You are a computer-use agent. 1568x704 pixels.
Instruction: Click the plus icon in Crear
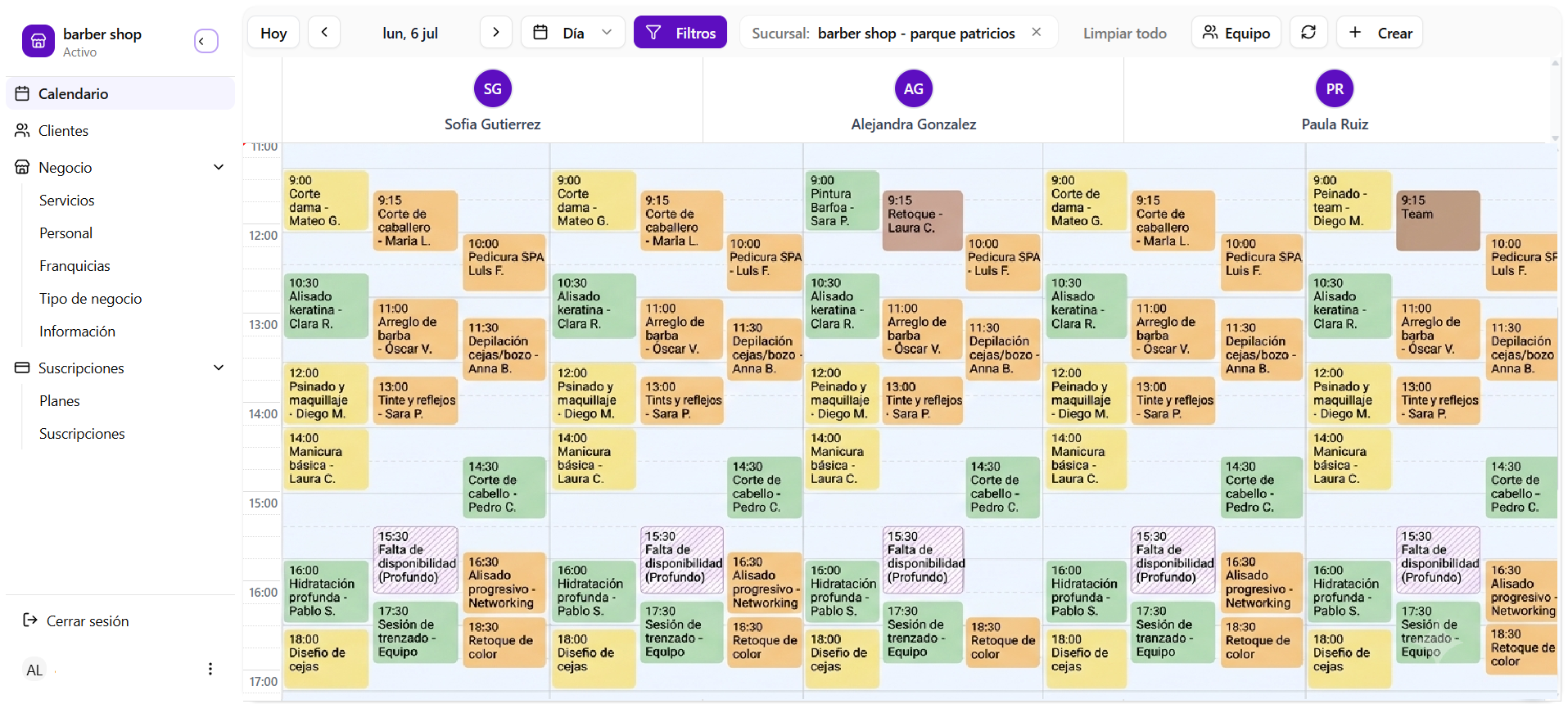tap(1355, 32)
